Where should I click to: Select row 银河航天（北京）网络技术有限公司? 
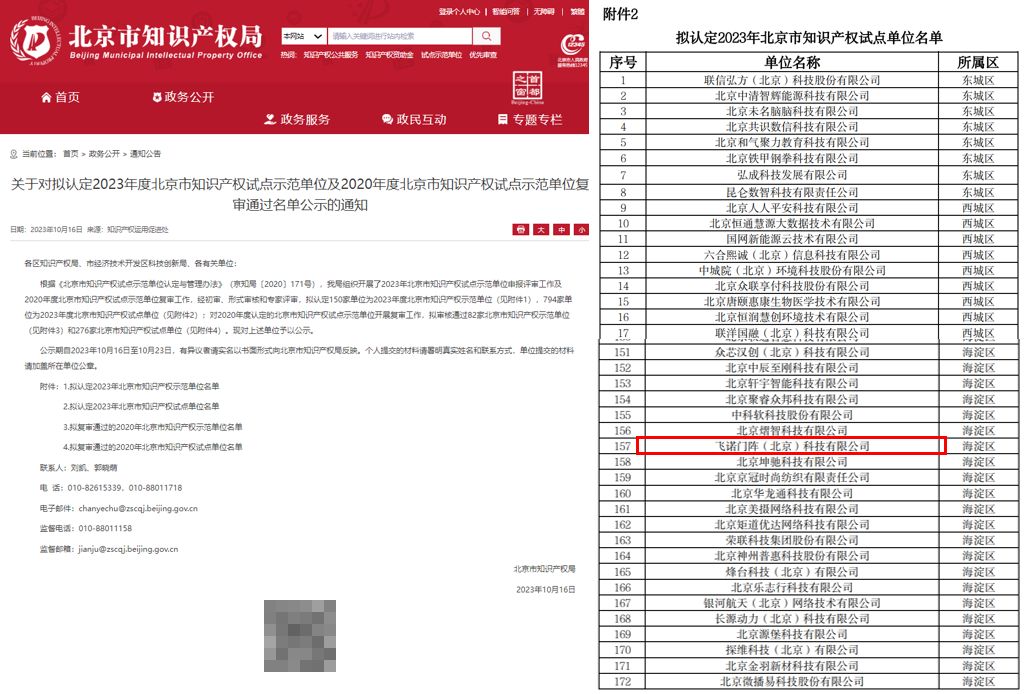click(x=809, y=603)
